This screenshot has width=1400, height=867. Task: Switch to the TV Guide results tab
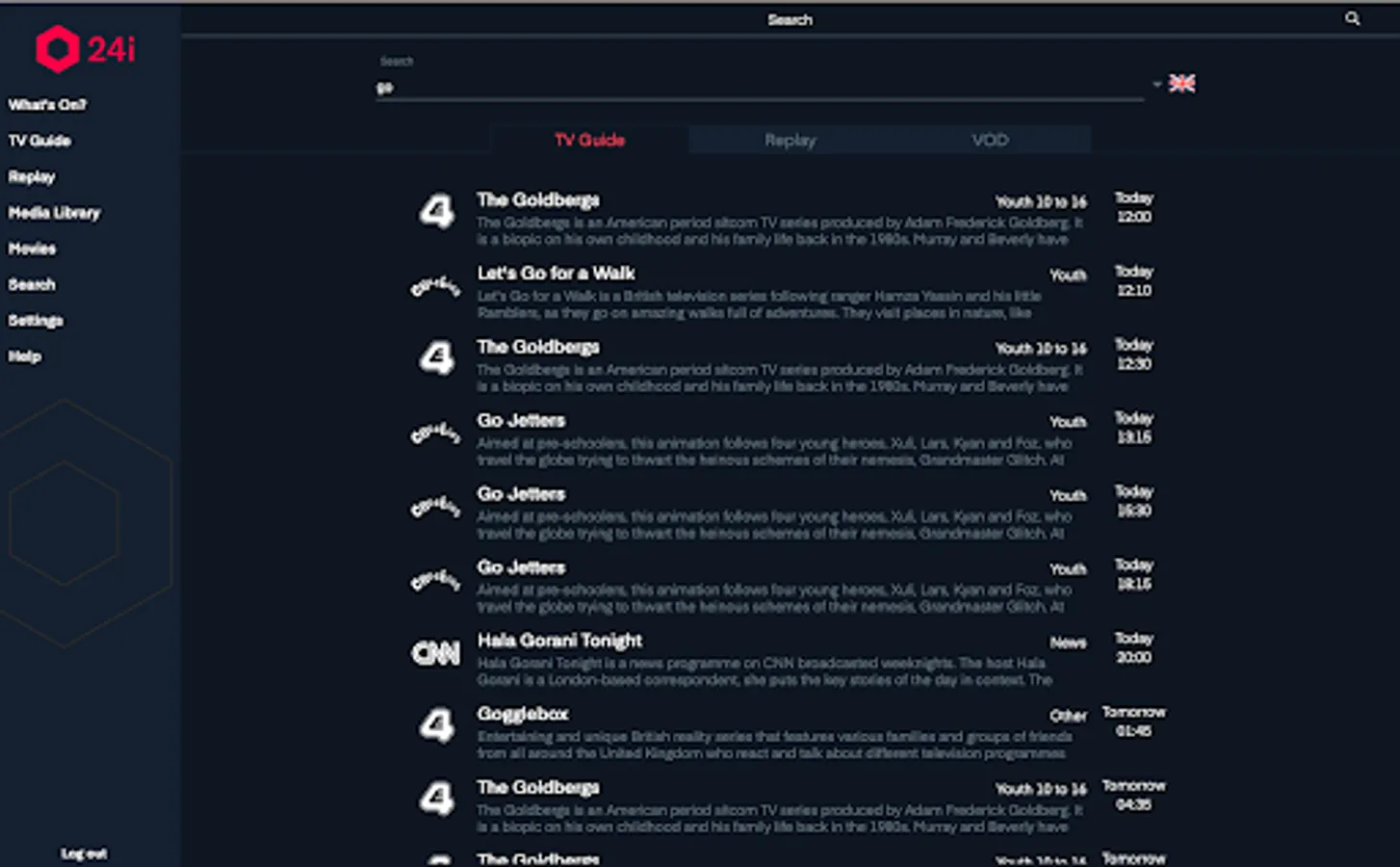coord(589,140)
